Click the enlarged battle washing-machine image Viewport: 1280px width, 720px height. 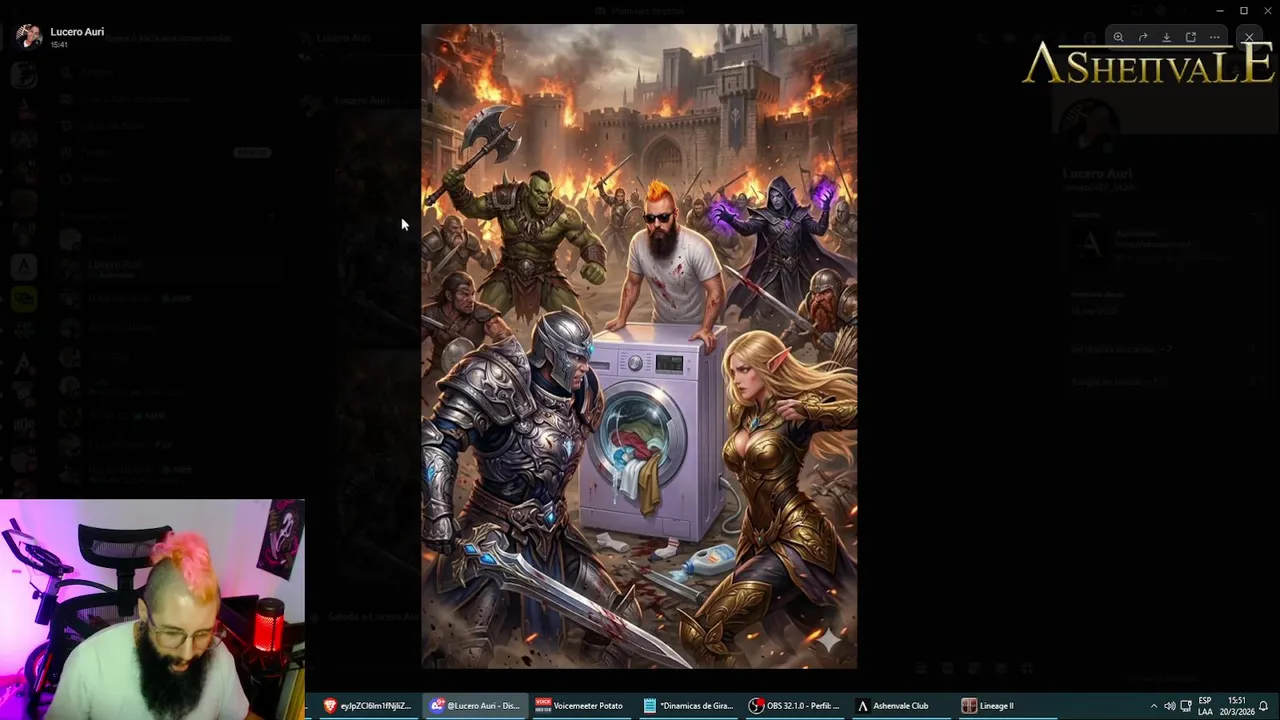639,346
